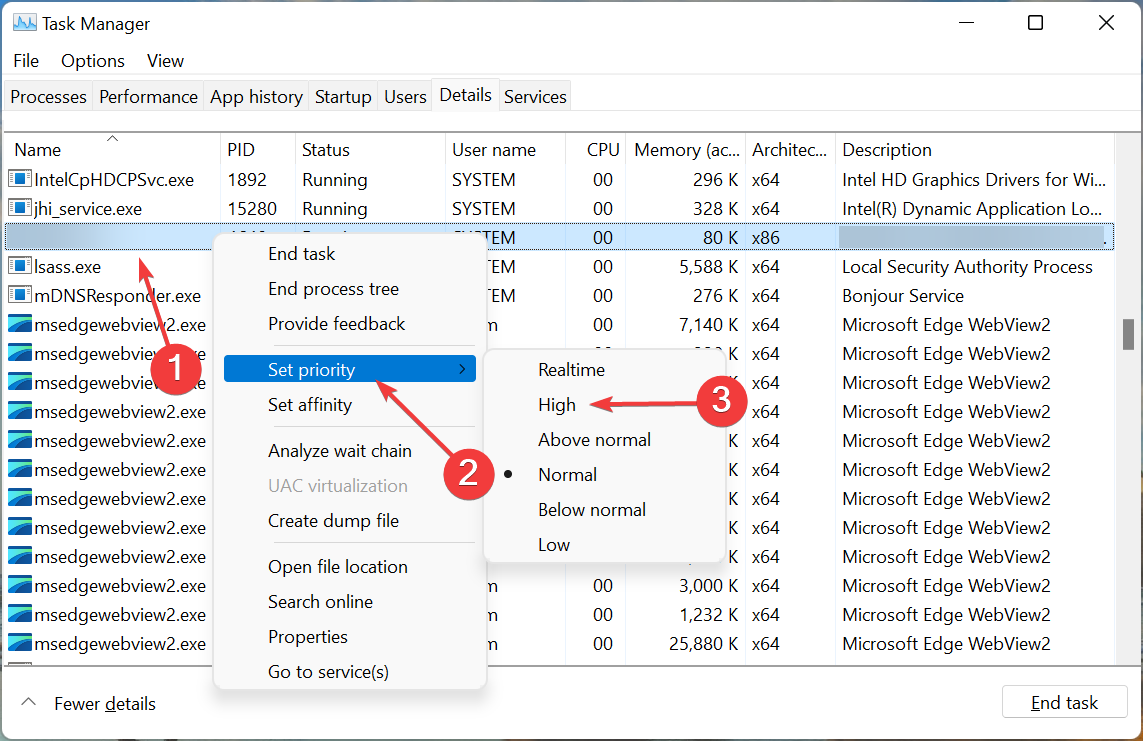The width and height of the screenshot is (1143, 741).
Task: Sort by the Status column header
Action: [370, 149]
